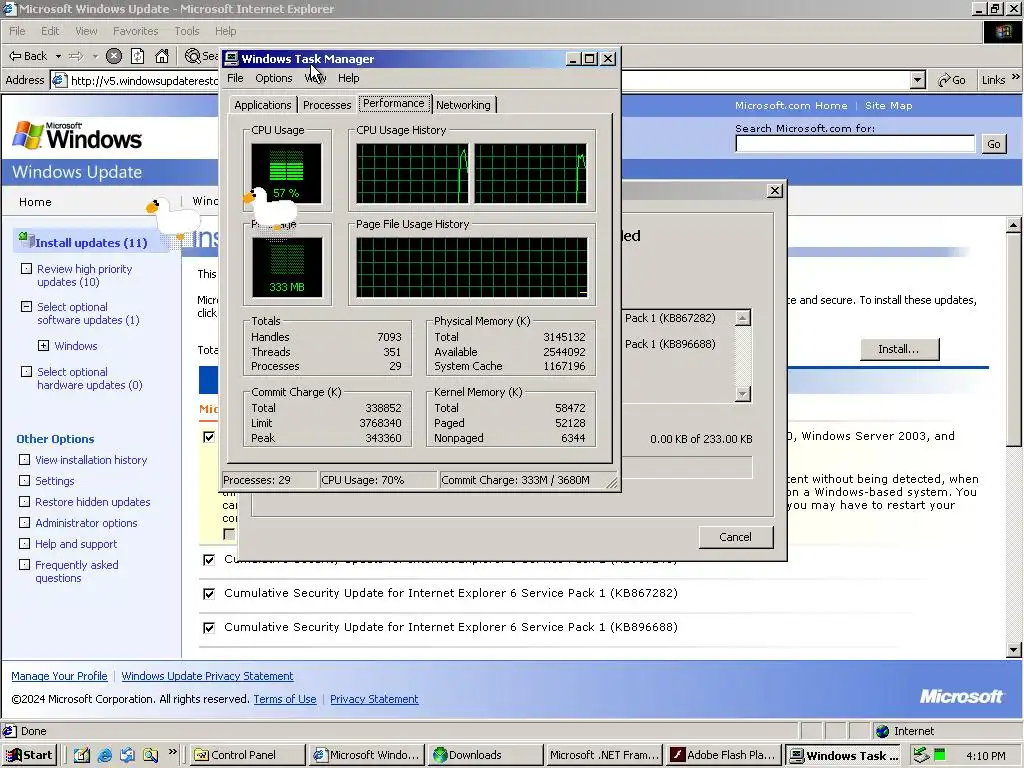This screenshot has height=768, width=1024.
Task: Click the Task Manager title bar icon
Action: (231, 59)
